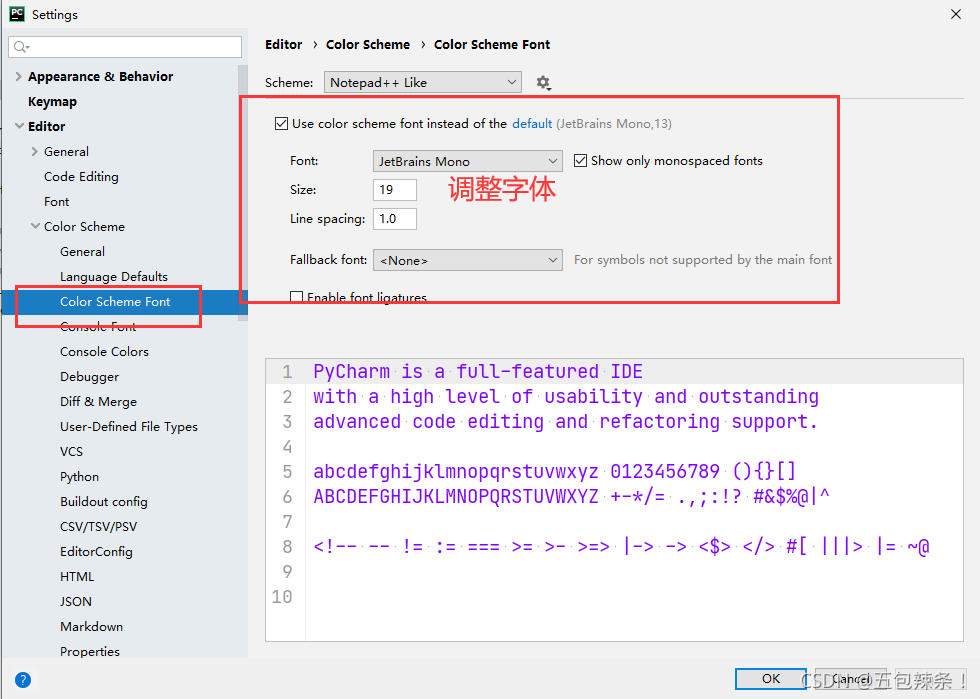Open the Font dropdown showing JetBrains Mono
Image resolution: width=980 pixels, height=699 pixels.
pos(468,161)
